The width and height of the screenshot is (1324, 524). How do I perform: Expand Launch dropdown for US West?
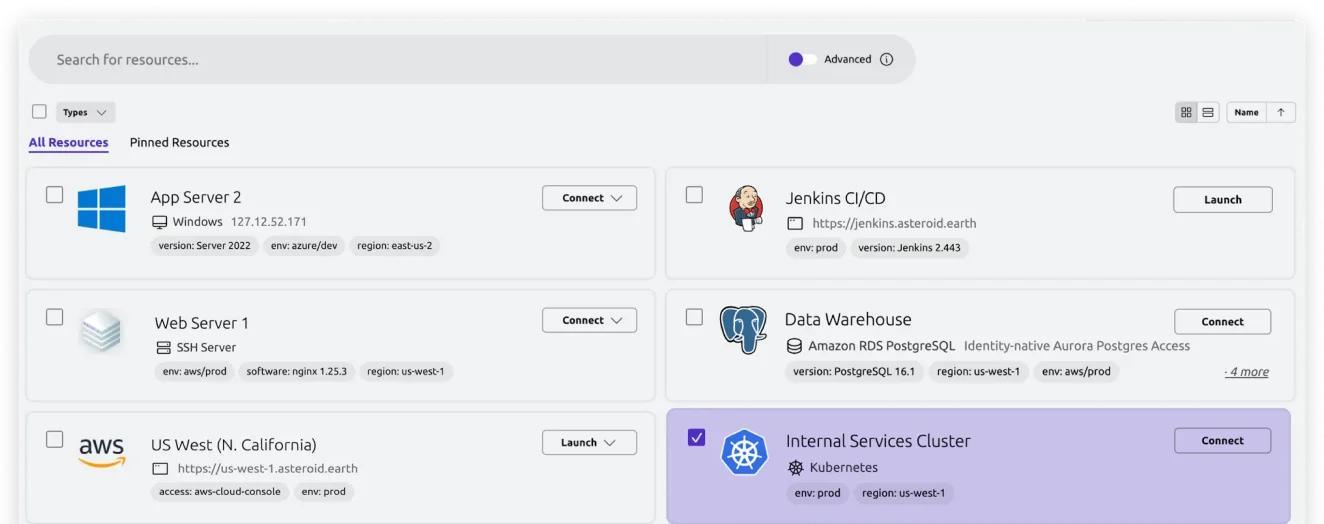point(589,443)
